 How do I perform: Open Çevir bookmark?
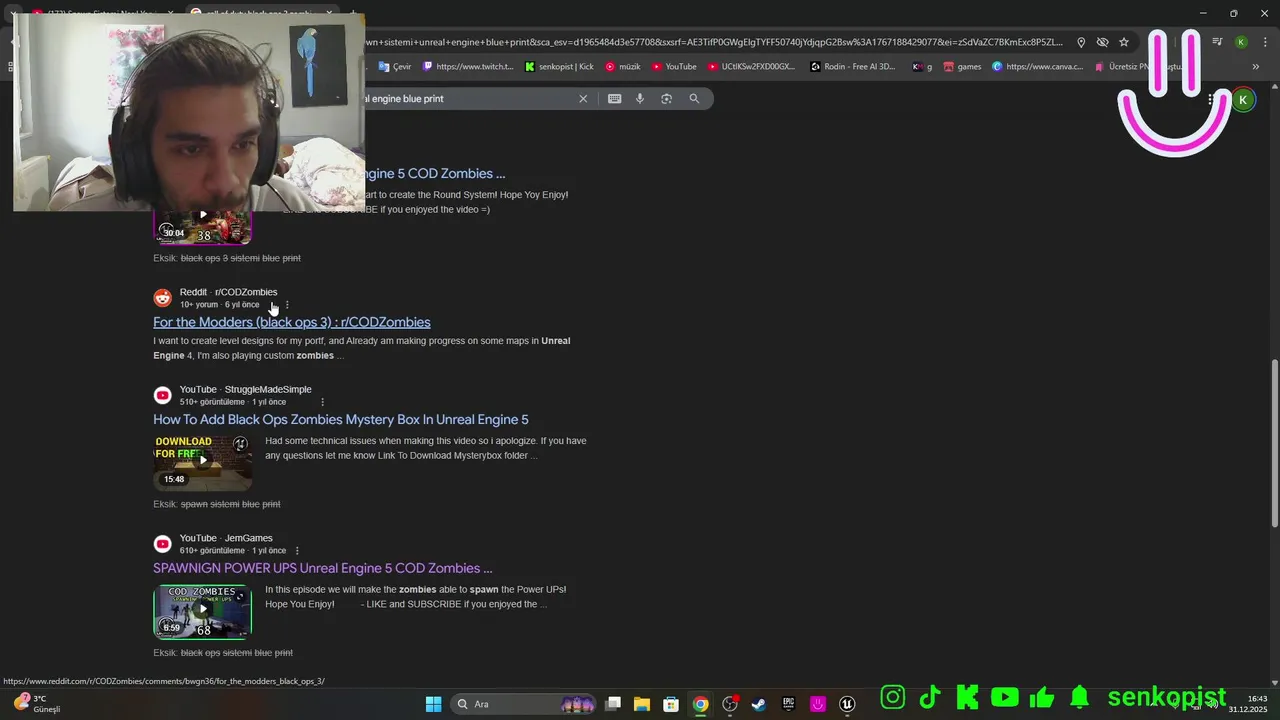395,67
